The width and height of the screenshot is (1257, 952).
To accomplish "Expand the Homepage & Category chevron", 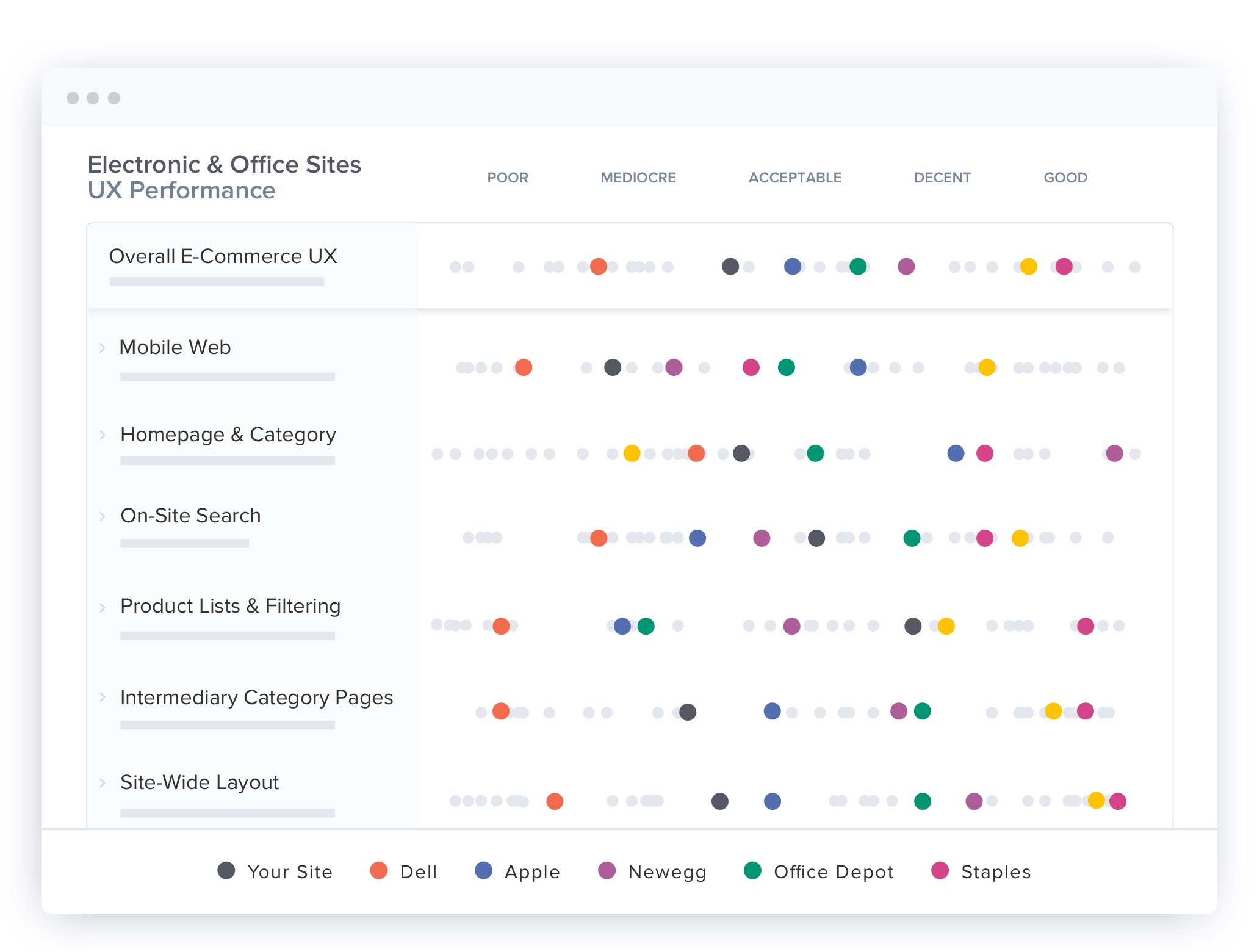I will pos(103,435).
